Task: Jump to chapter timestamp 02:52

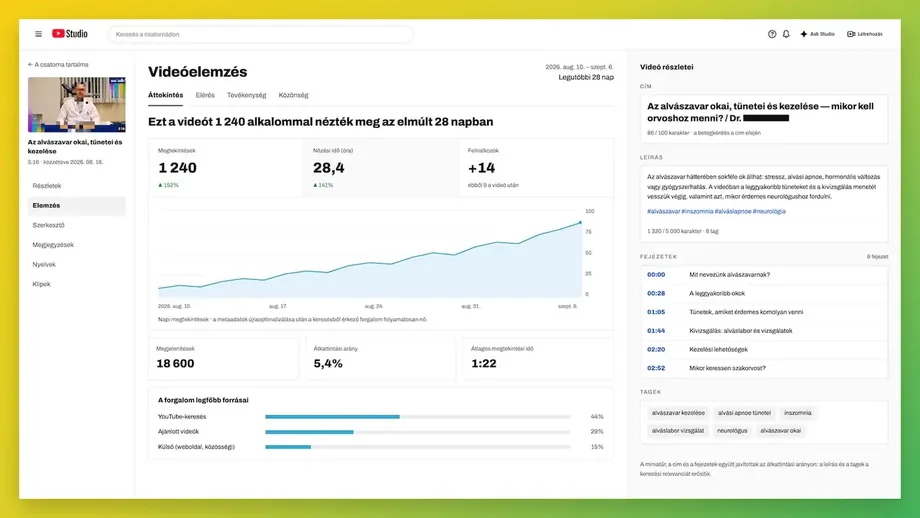Action: coord(656,368)
